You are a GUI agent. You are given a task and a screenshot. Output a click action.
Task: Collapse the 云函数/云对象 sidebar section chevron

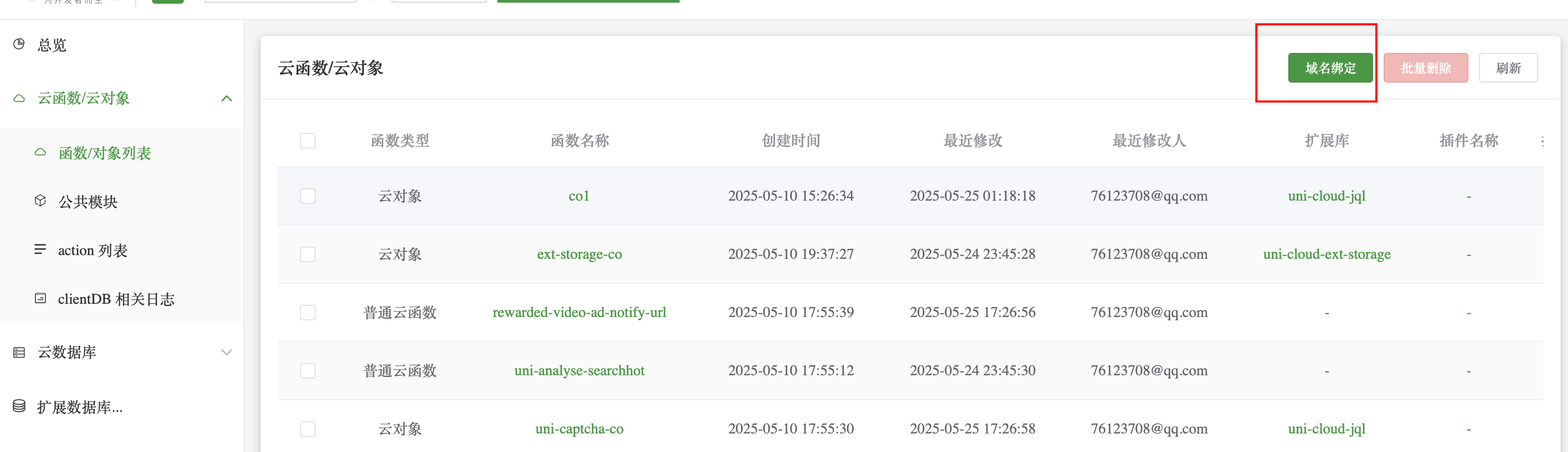pos(226,98)
